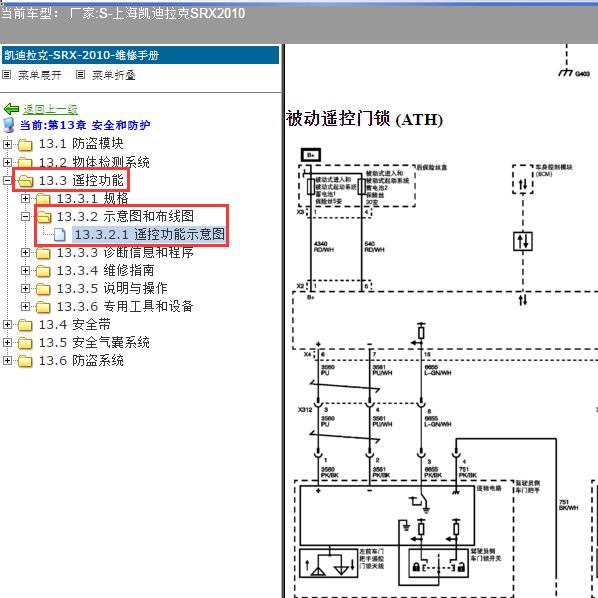Screen dimensions: 598x598
Task: Select 当前:第13章 安全和防护 heading
Action: (x=85, y=125)
